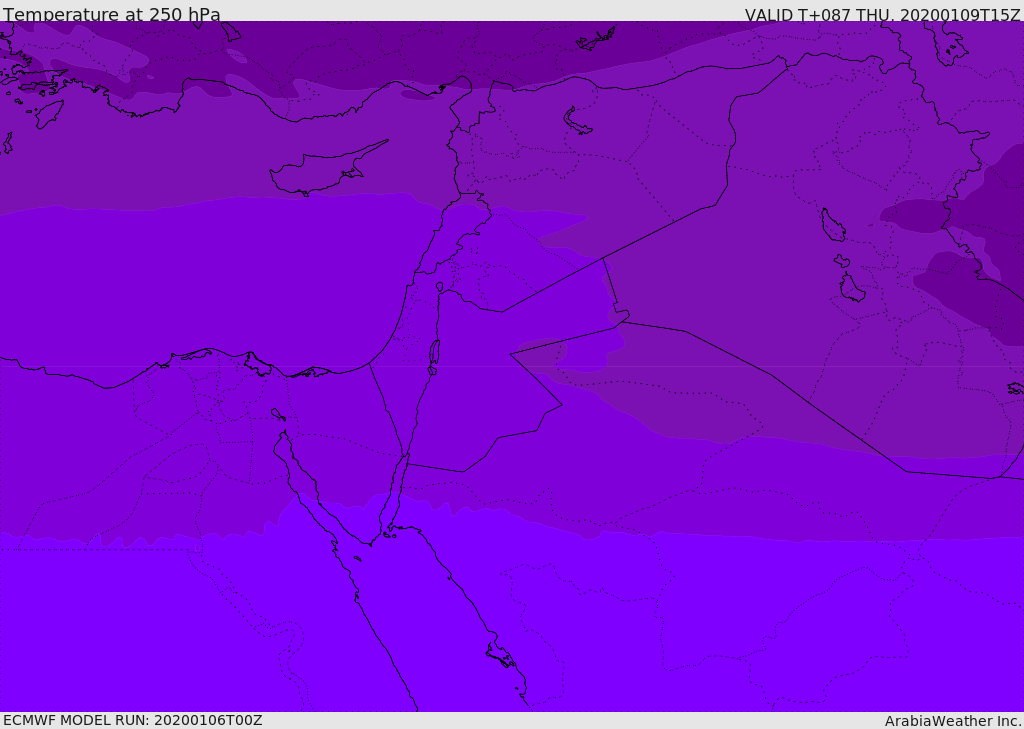Click the 'ECMWF MODEL RUN: 20200106T00Z' text
Viewport: 1024px width, 729px height.
point(133,720)
